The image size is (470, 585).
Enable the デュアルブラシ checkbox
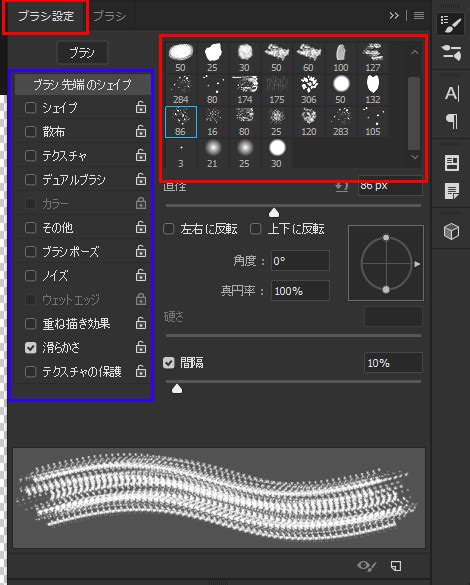tap(30, 180)
